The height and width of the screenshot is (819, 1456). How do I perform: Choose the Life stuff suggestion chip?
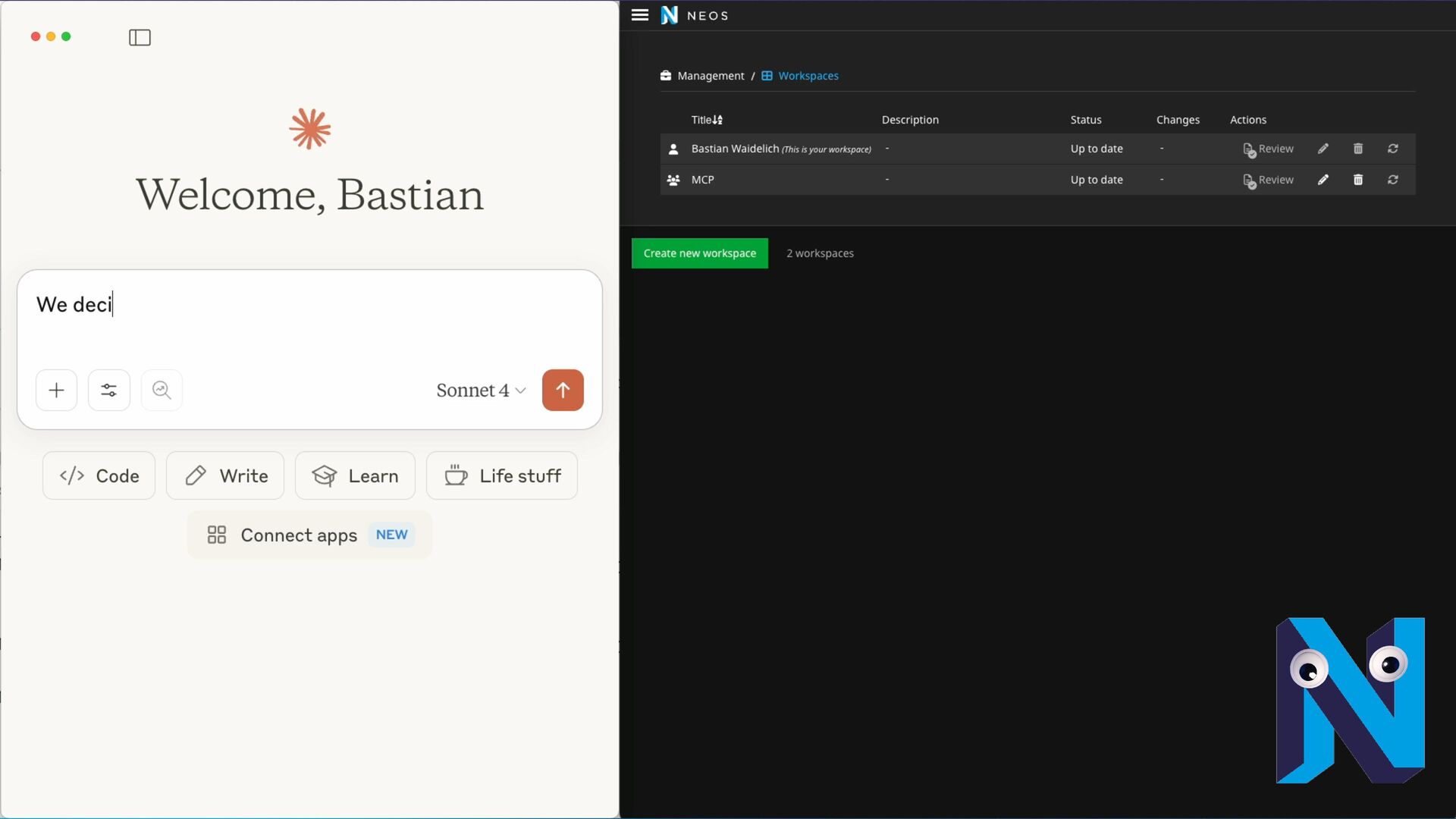[502, 475]
